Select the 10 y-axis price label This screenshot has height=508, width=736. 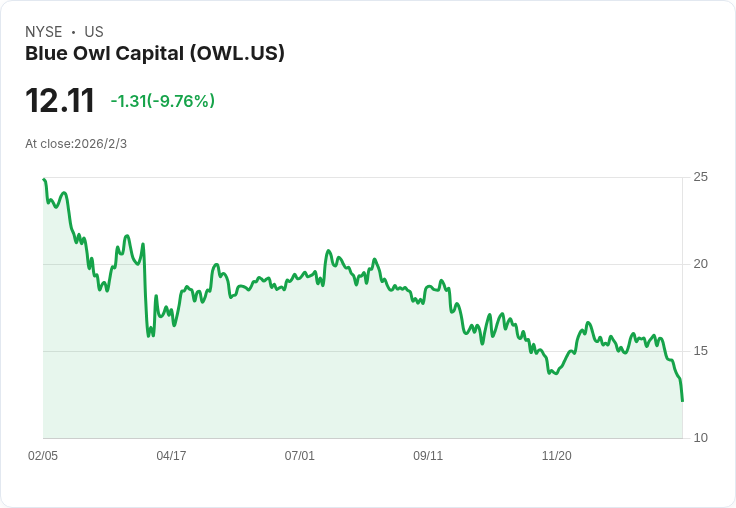tap(700, 438)
